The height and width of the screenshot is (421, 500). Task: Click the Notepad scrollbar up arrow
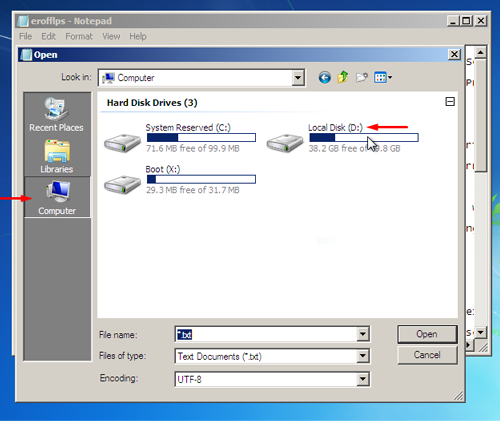click(x=480, y=52)
